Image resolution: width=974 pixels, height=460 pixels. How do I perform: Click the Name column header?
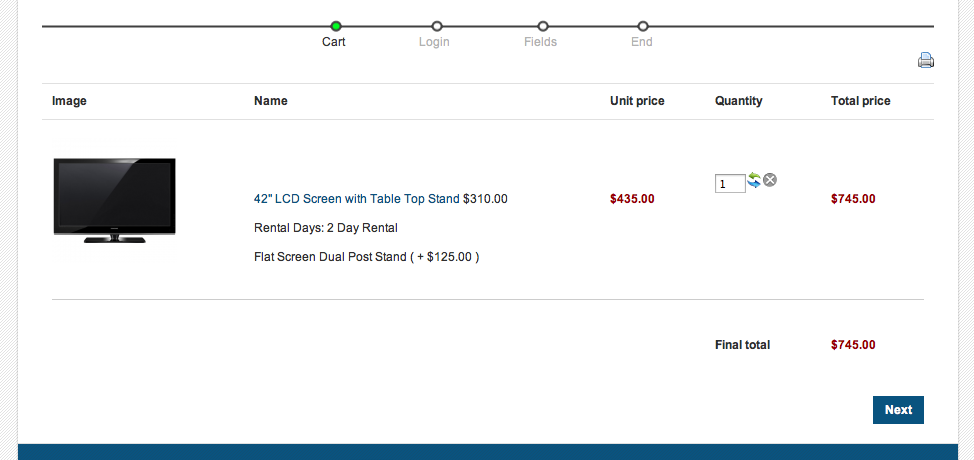click(271, 101)
